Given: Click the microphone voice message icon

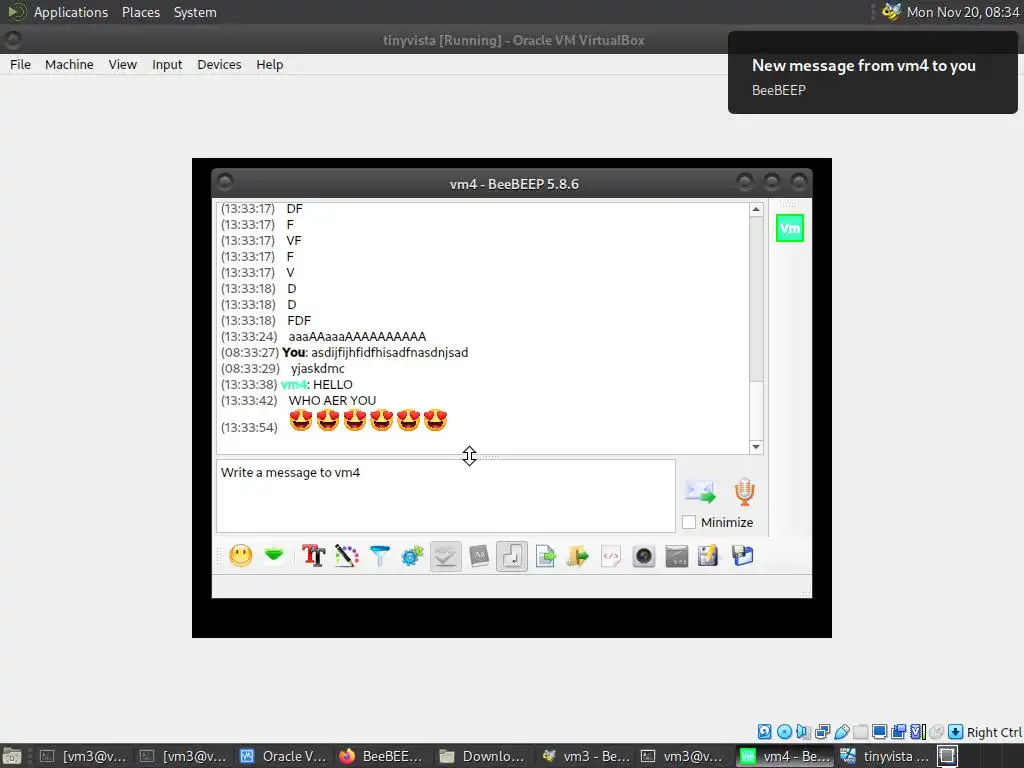Looking at the screenshot, I should click(744, 492).
